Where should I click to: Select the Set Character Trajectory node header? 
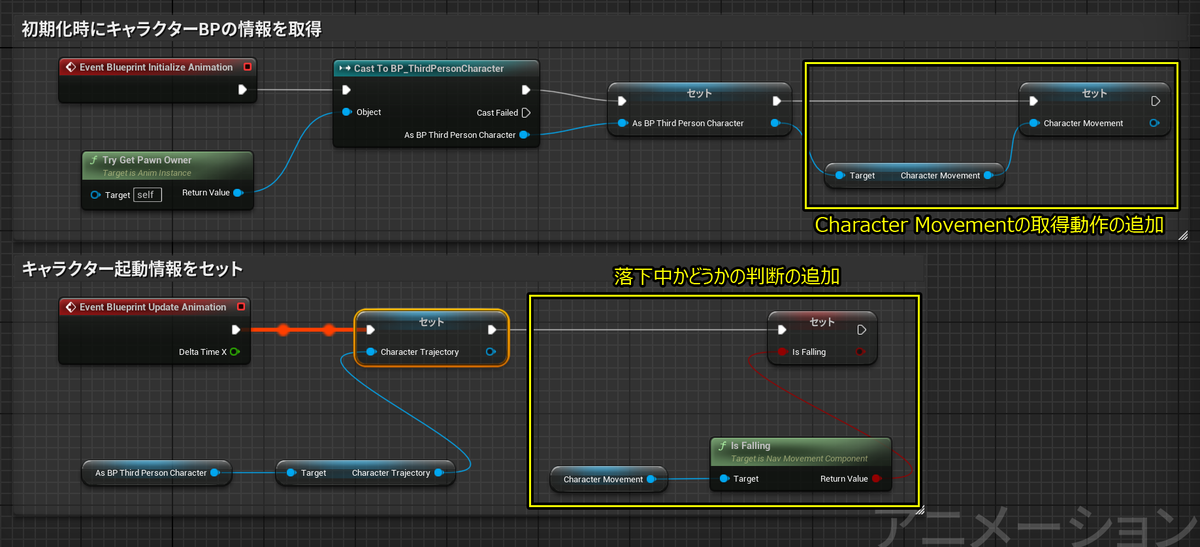pyautogui.click(x=432, y=322)
